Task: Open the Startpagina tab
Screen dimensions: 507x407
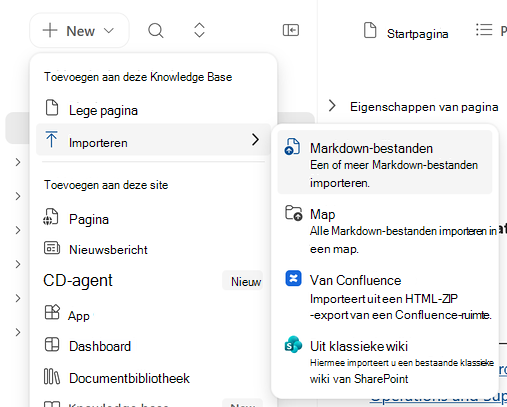Action: click(417, 34)
